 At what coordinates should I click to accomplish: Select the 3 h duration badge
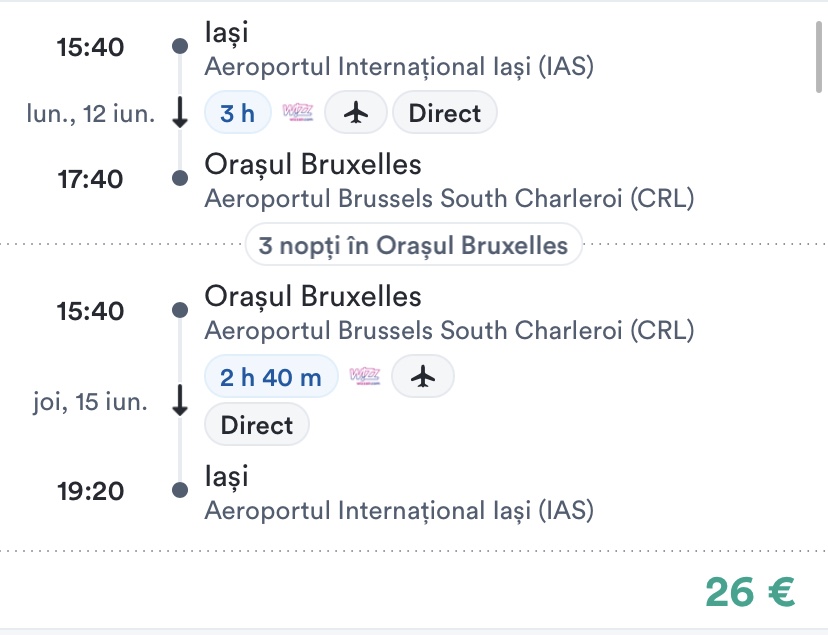coord(238,113)
